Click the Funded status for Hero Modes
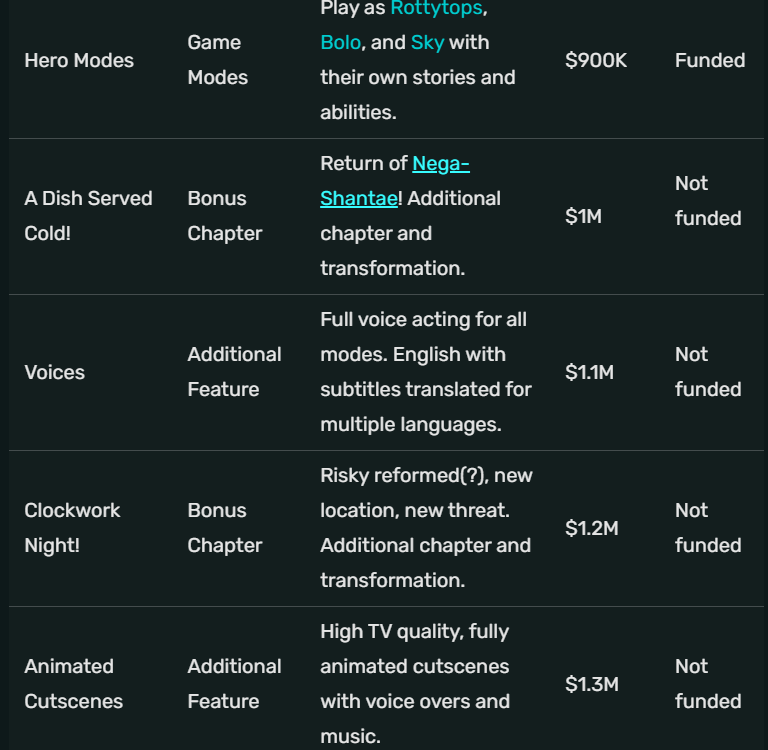The height and width of the screenshot is (750, 768). pos(710,60)
